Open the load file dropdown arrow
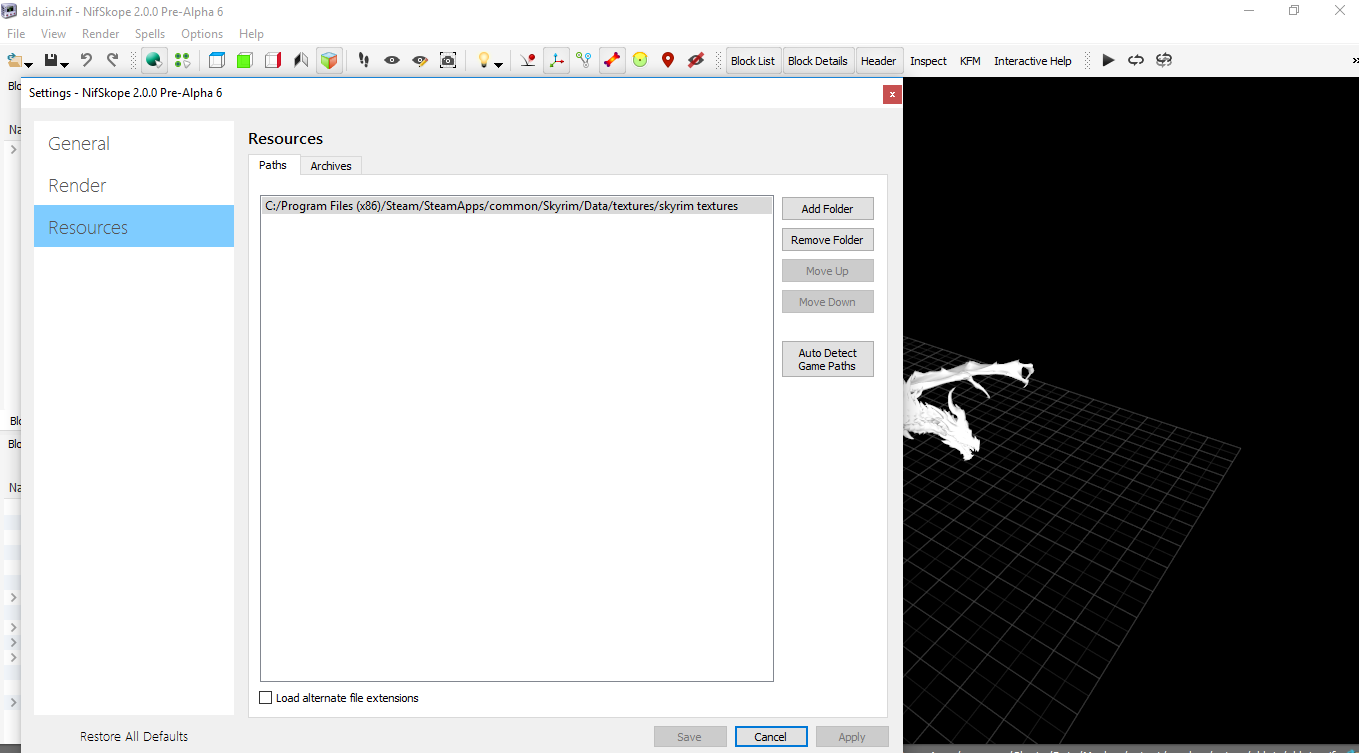This screenshot has height=753, width=1359. (x=29, y=65)
